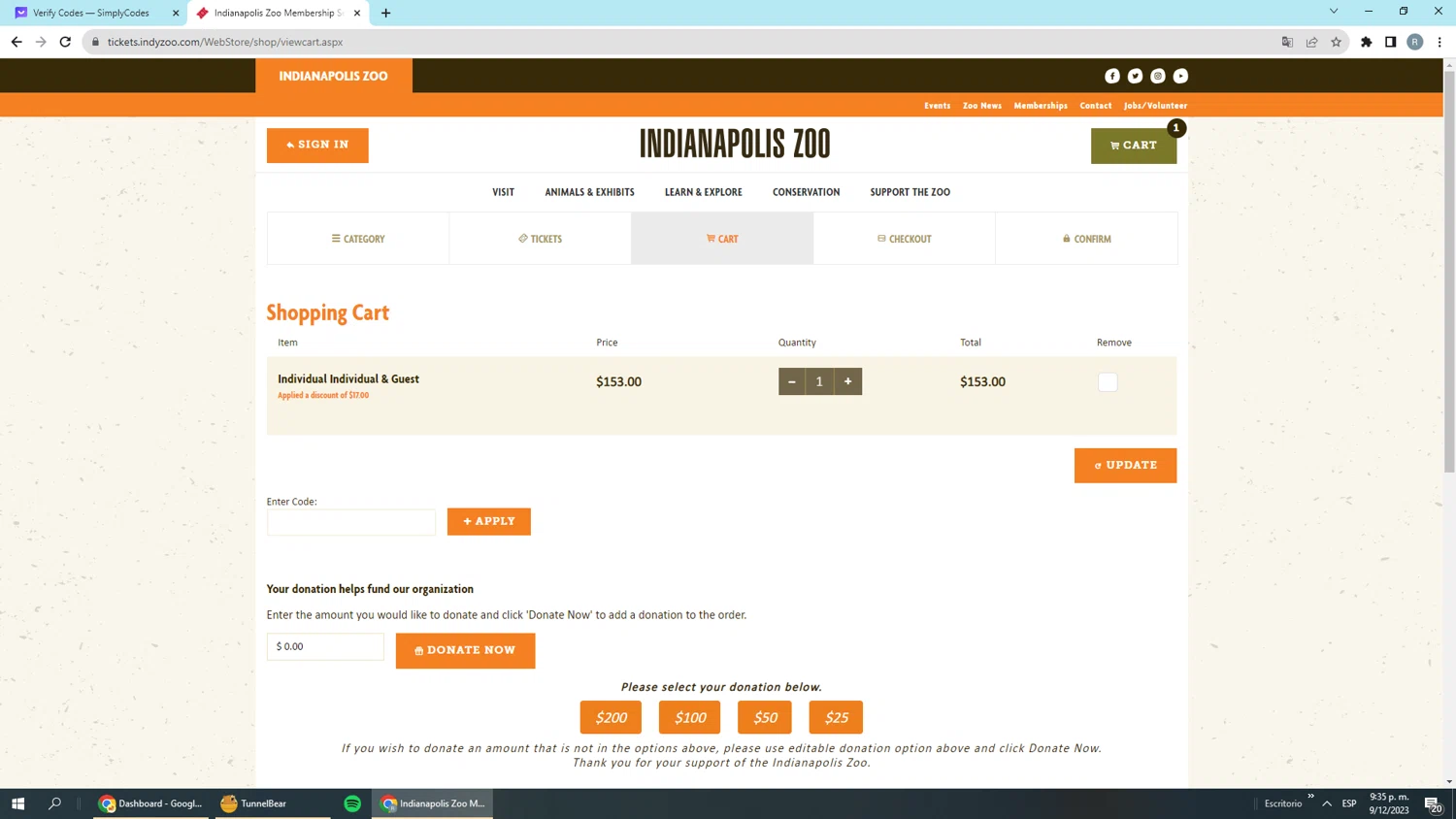The image size is (1456, 819).
Task: Open the Windows Start menu
Action: 17,803
